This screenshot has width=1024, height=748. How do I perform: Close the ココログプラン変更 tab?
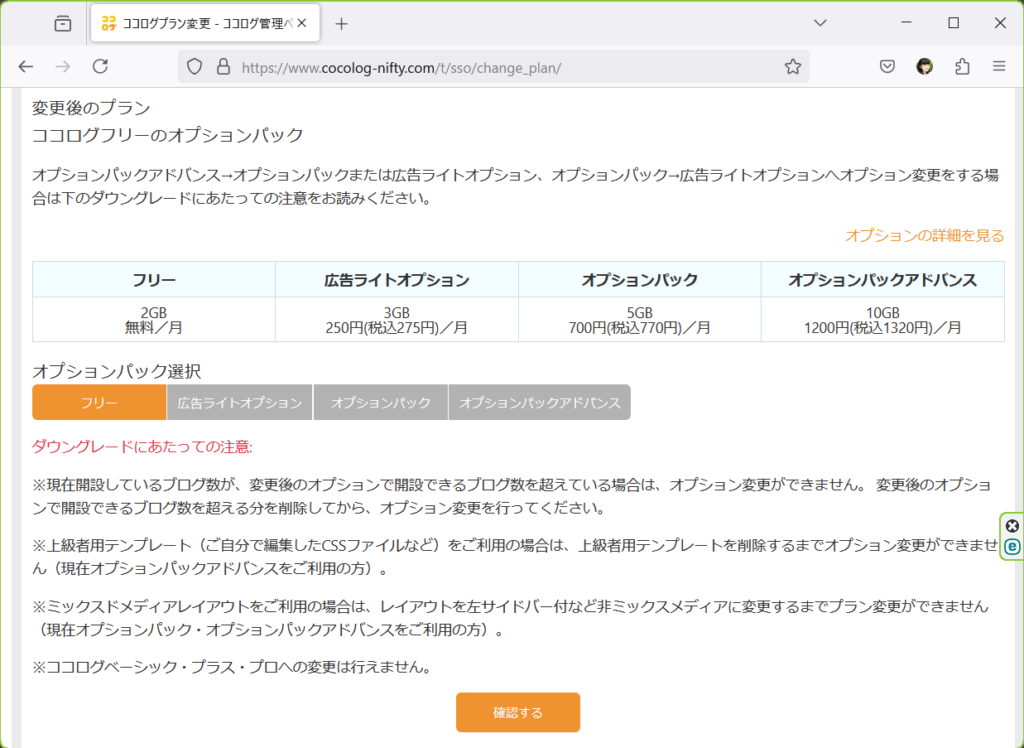tap(302, 24)
